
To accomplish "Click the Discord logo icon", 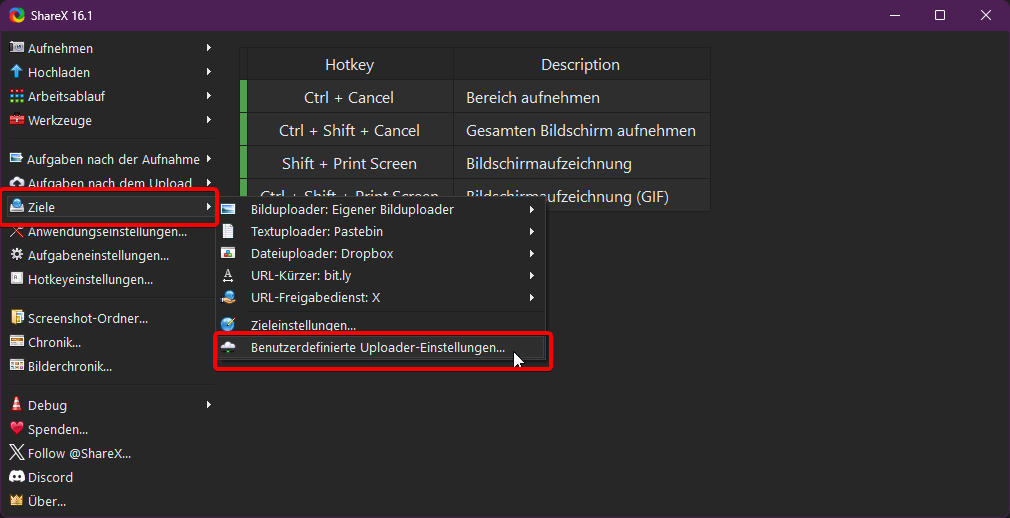I will [x=16, y=477].
